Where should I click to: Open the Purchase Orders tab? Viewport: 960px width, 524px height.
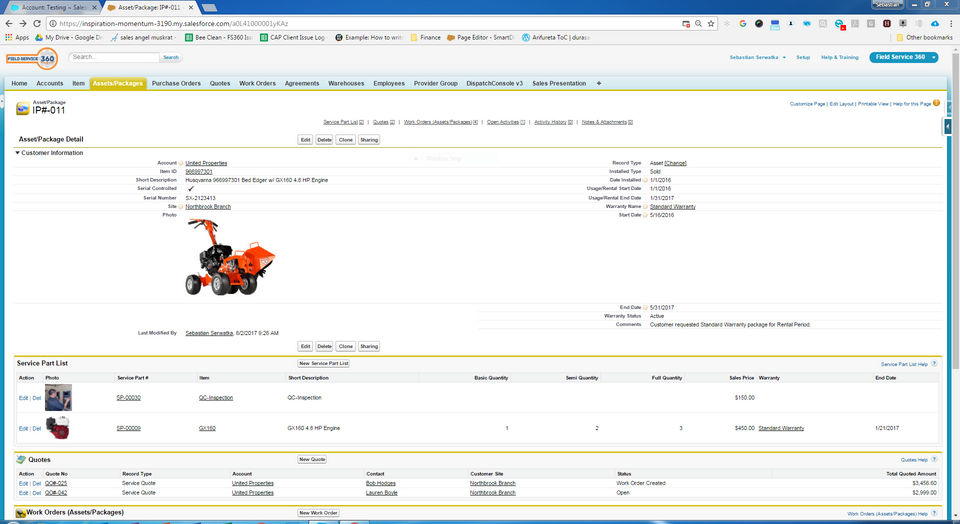pyautogui.click(x=176, y=83)
